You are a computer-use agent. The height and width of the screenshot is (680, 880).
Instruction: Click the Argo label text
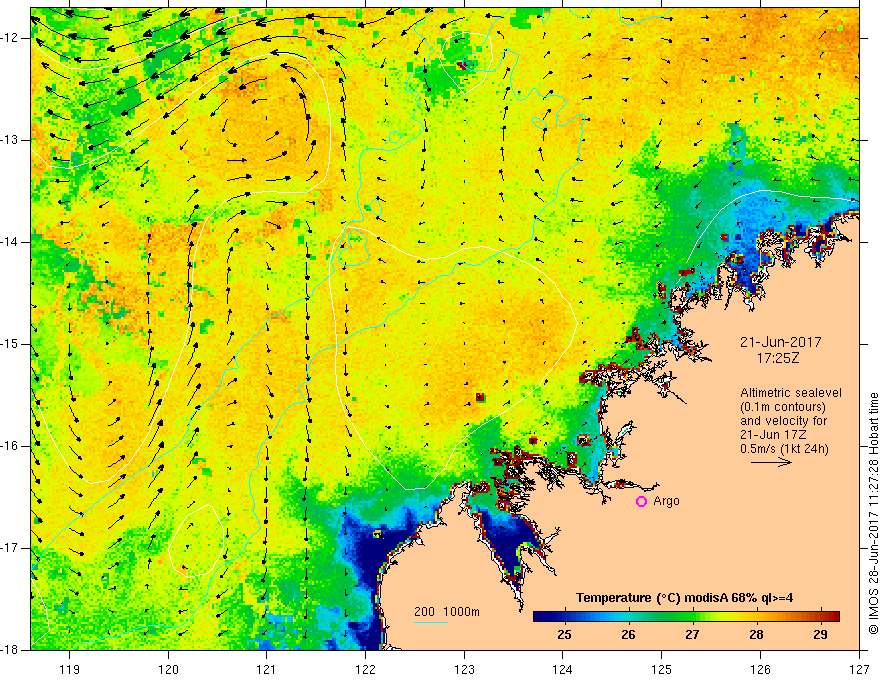point(666,501)
